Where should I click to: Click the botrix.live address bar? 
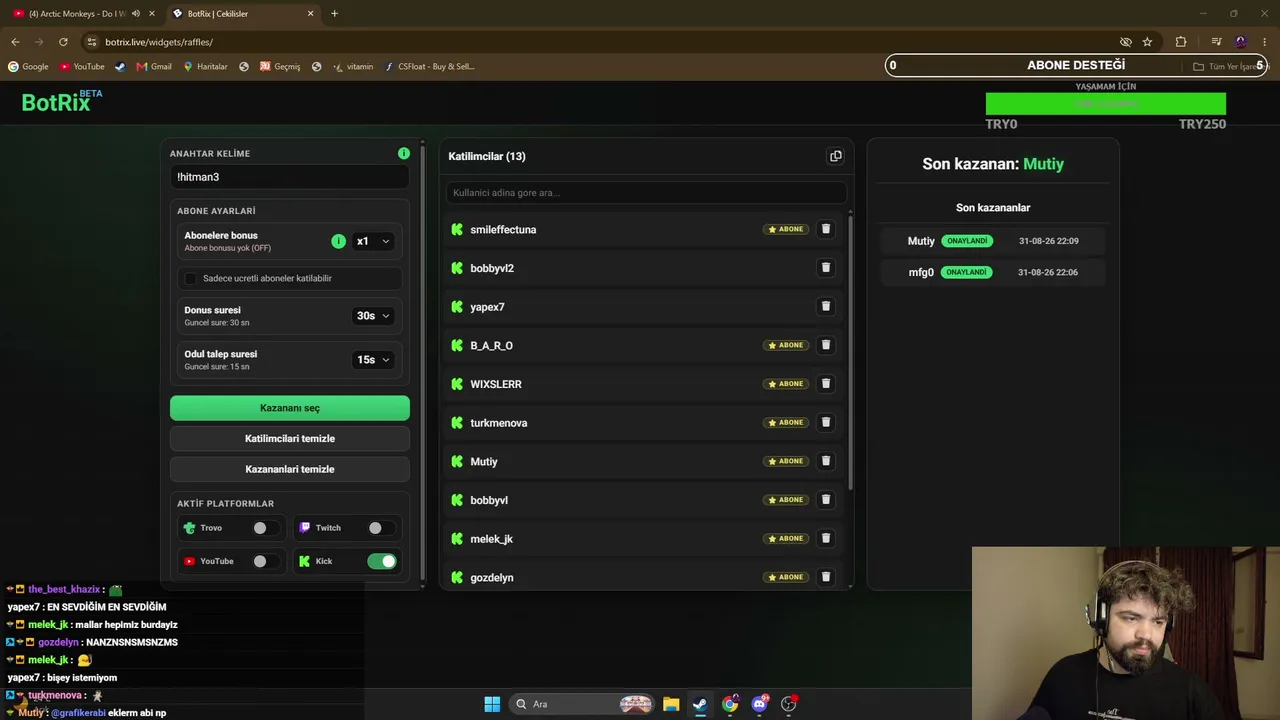(600, 42)
